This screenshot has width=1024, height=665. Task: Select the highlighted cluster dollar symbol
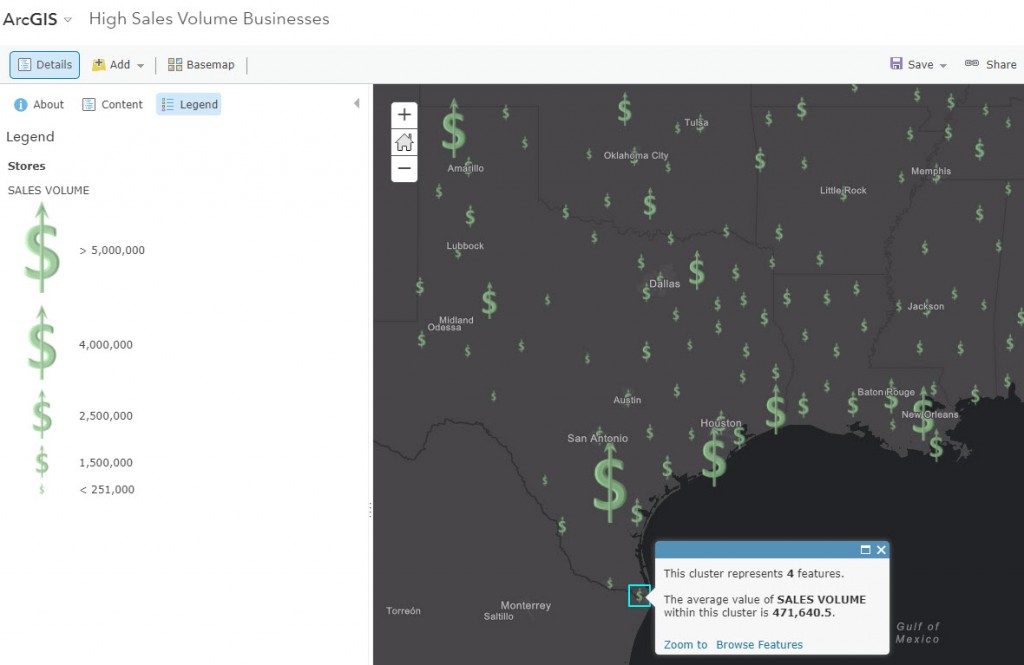click(640, 595)
